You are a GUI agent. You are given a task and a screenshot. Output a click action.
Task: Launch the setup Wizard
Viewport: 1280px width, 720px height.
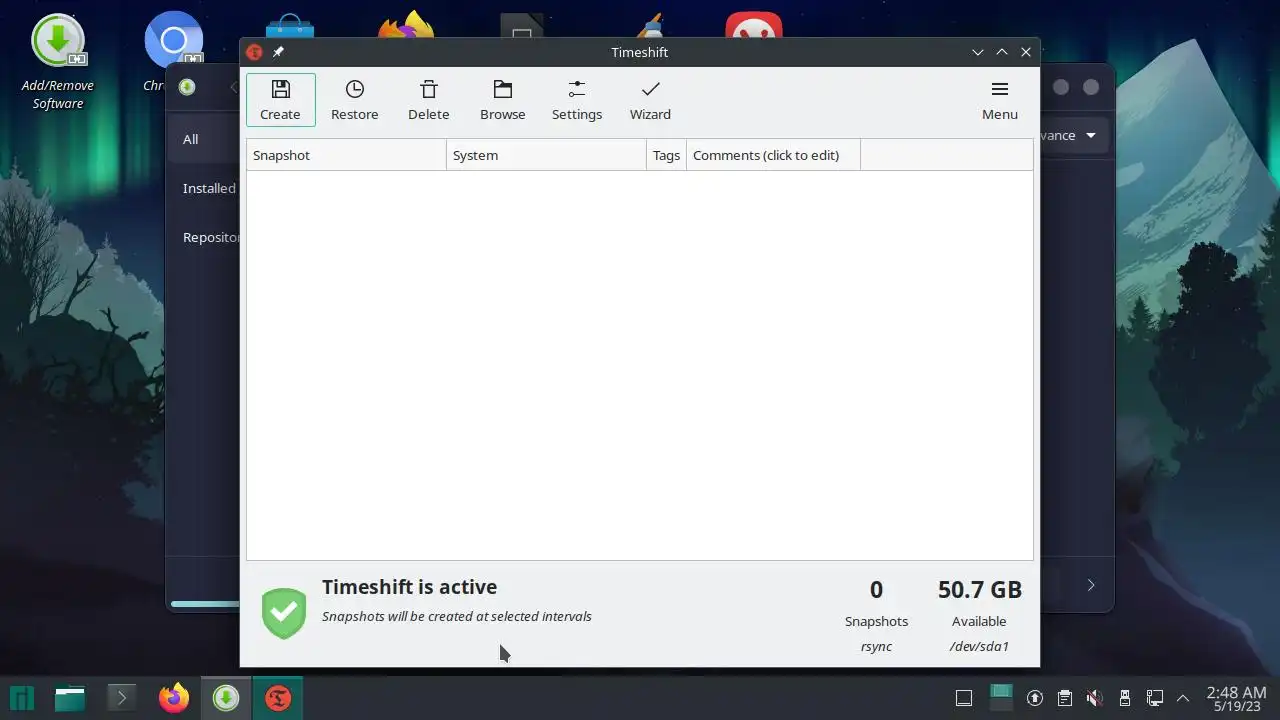click(650, 100)
